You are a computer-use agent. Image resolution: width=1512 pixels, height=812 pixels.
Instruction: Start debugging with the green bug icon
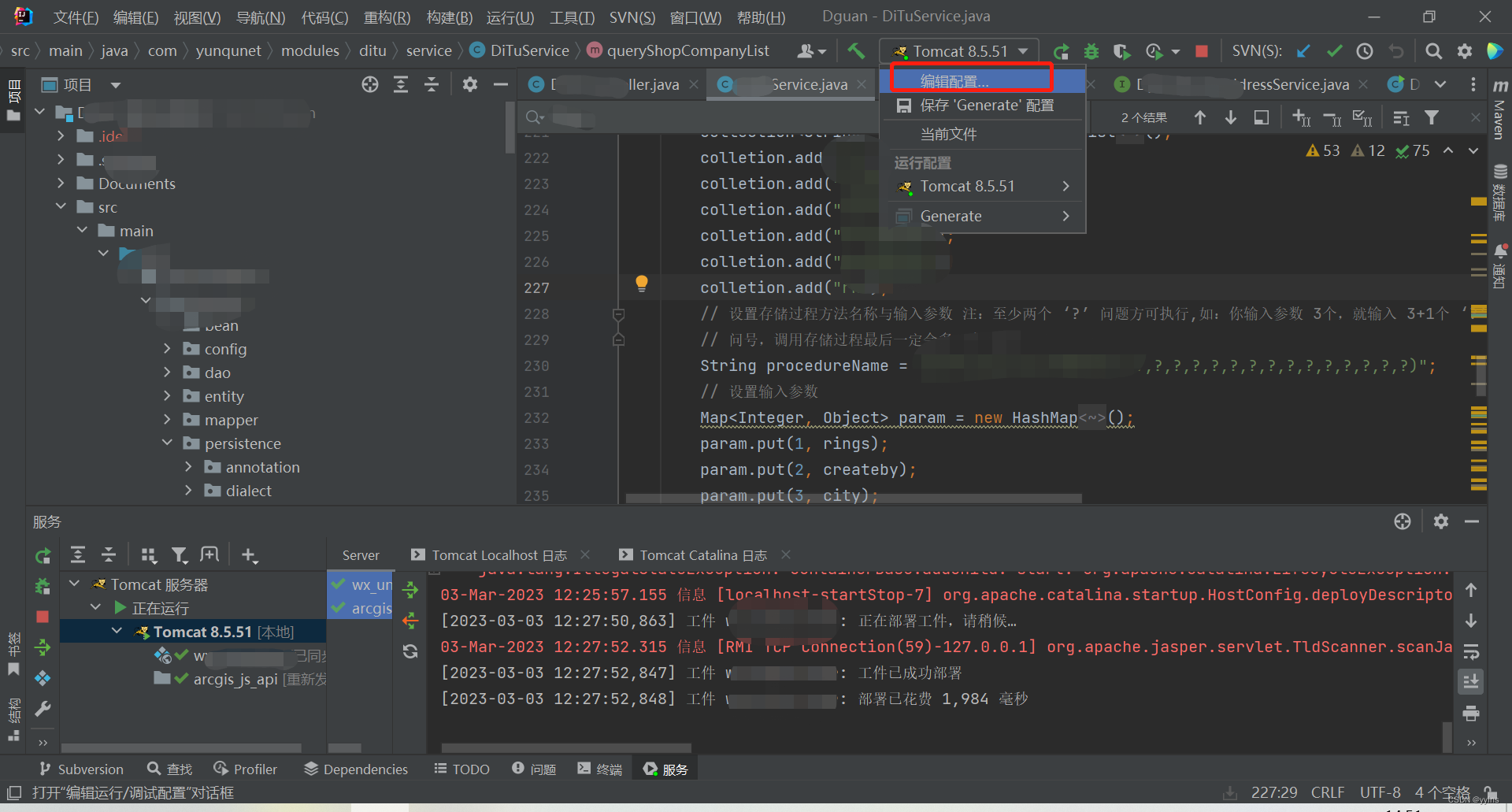pos(1091,51)
